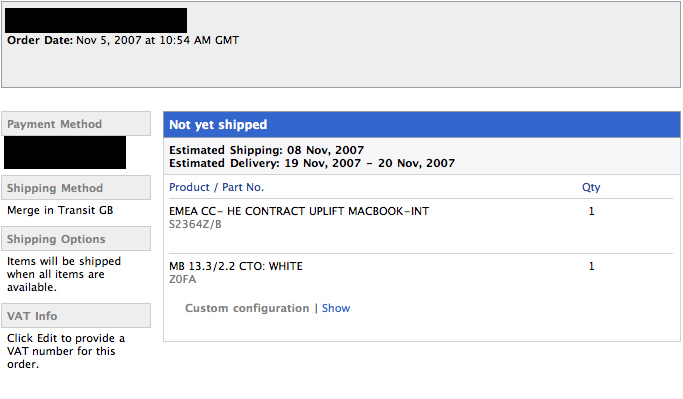Click the Order Date text
The image size is (683, 399).
(x=123, y=40)
